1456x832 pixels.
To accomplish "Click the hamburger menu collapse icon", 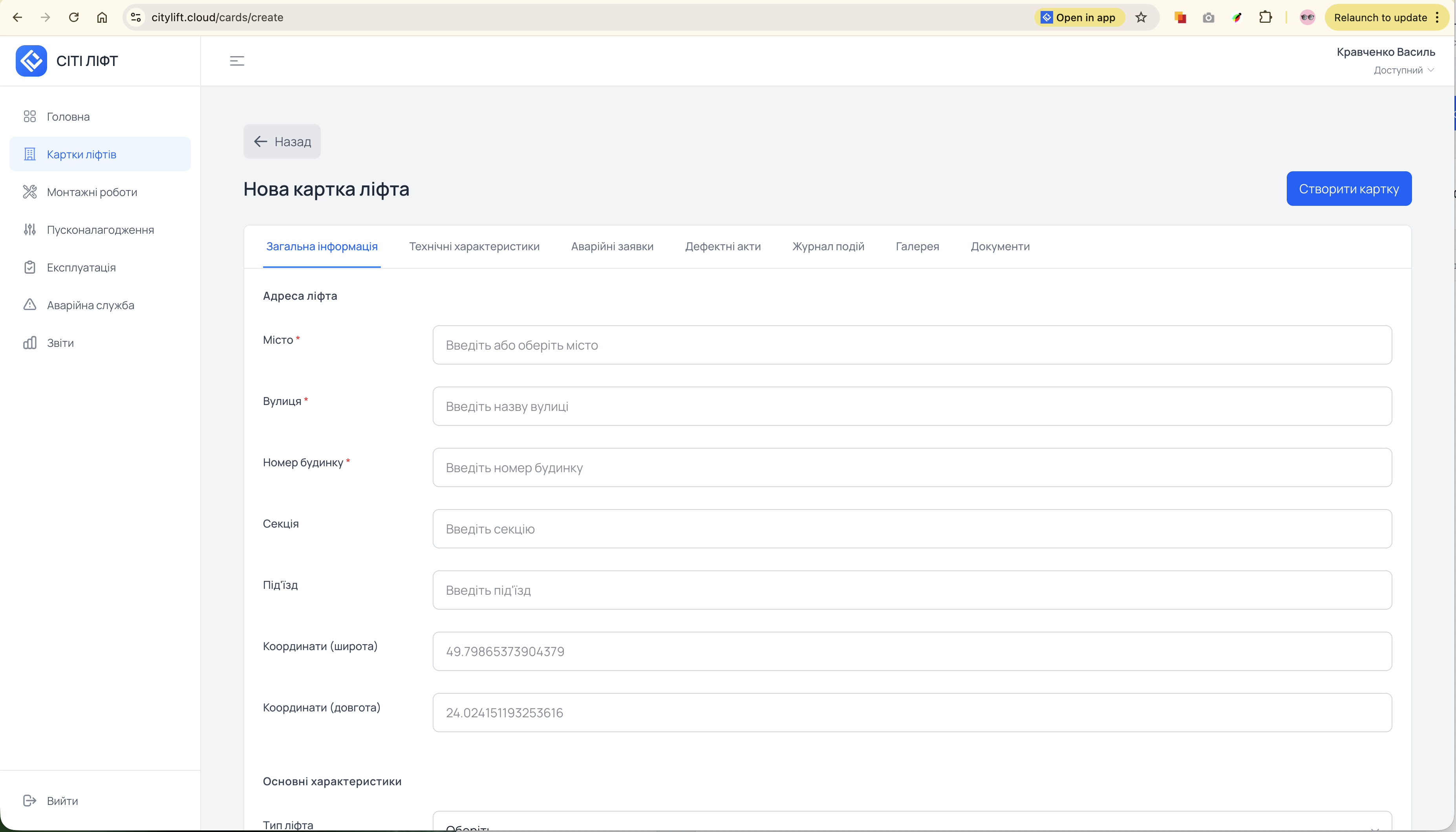I will [x=236, y=61].
